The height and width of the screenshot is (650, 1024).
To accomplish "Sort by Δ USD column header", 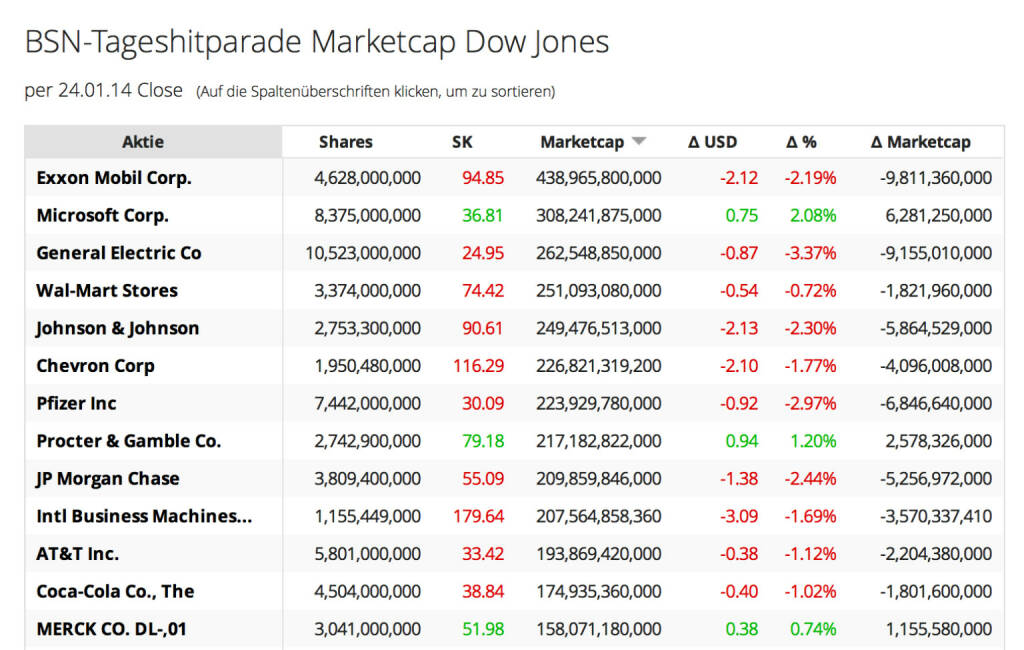I will pos(712,142).
